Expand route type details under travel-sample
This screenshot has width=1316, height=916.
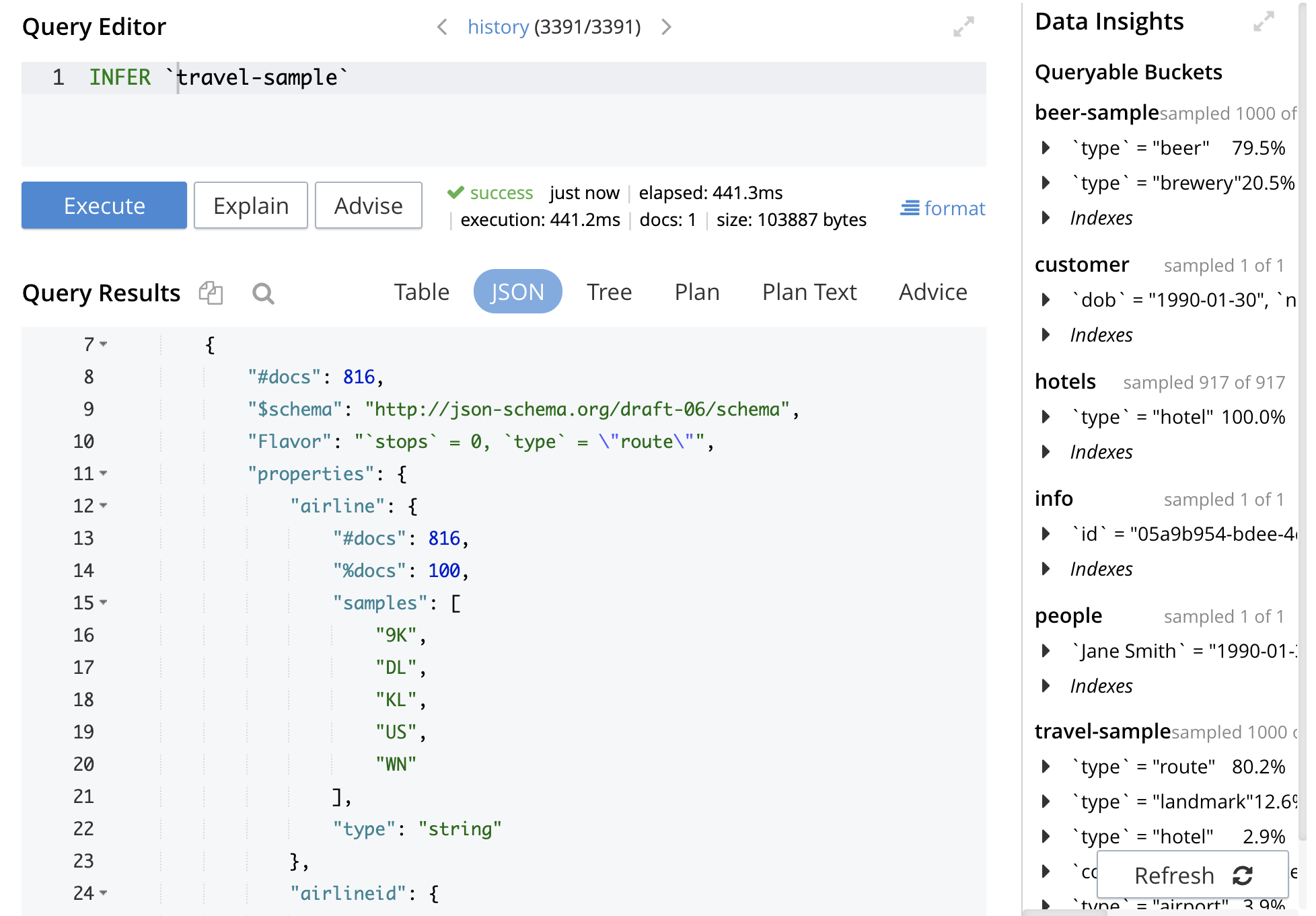coord(1046,767)
